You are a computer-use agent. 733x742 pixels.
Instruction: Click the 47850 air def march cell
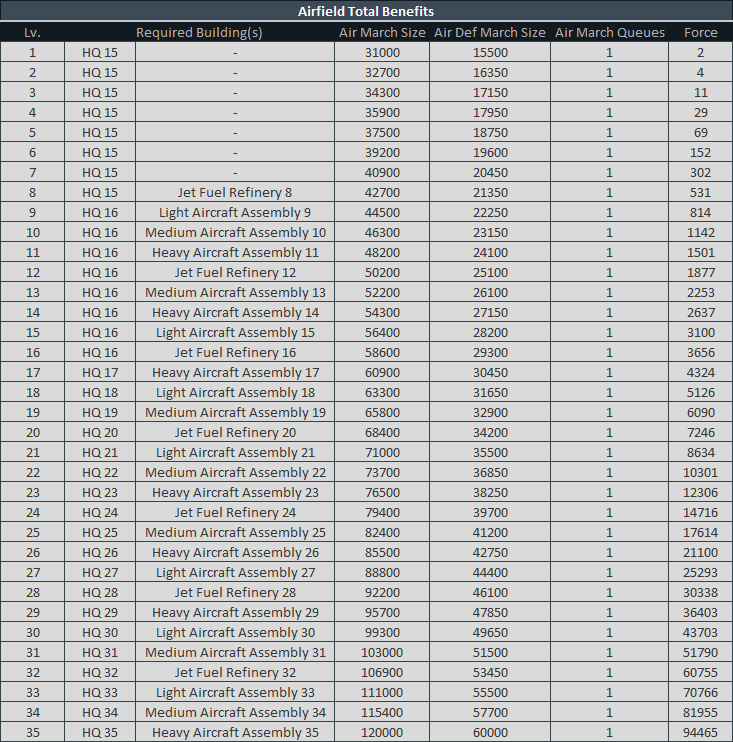tap(490, 612)
